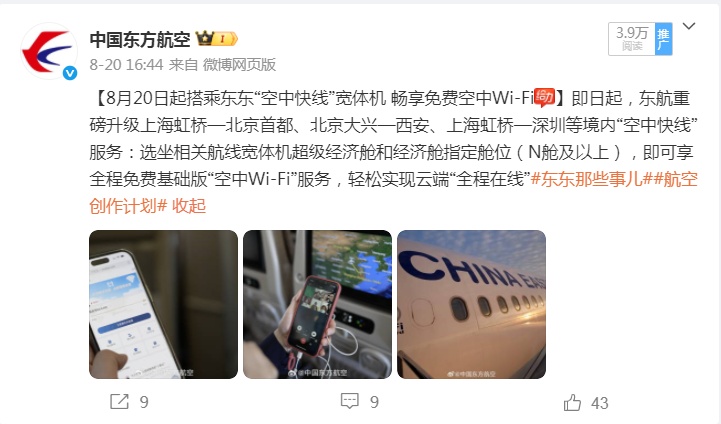The image size is (721, 424).
Task: Open the 中国东方航空 profile name
Action: [x=140, y=40]
